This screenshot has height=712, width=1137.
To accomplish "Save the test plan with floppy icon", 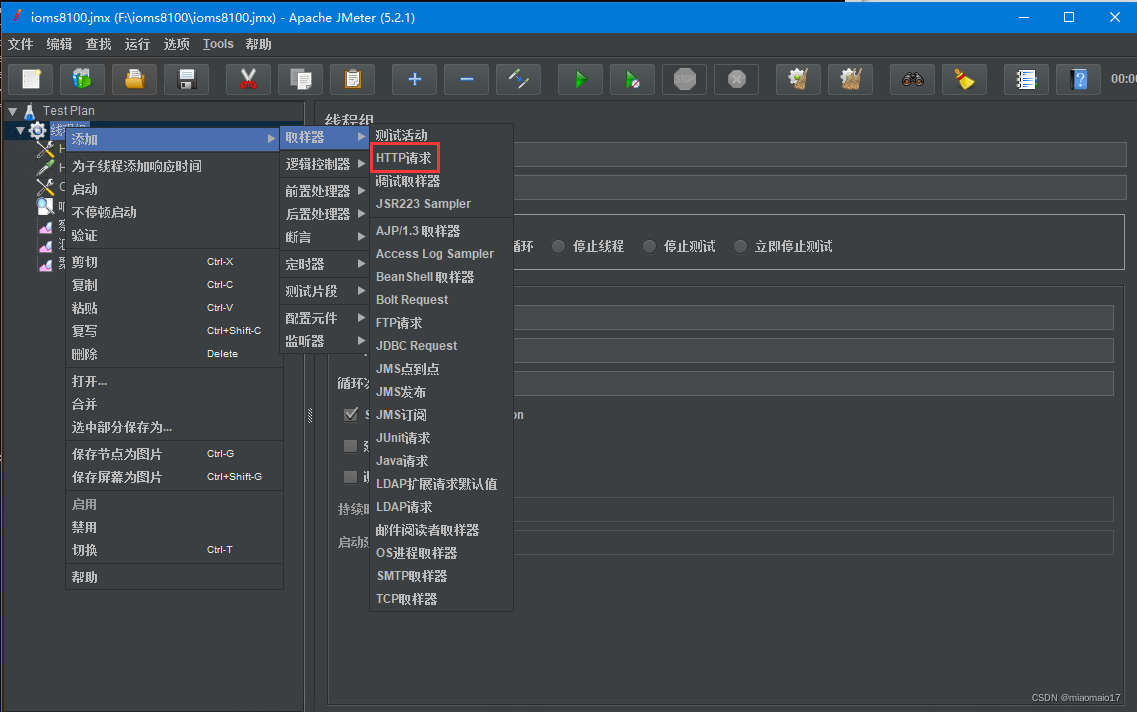I will [x=186, y=79].
